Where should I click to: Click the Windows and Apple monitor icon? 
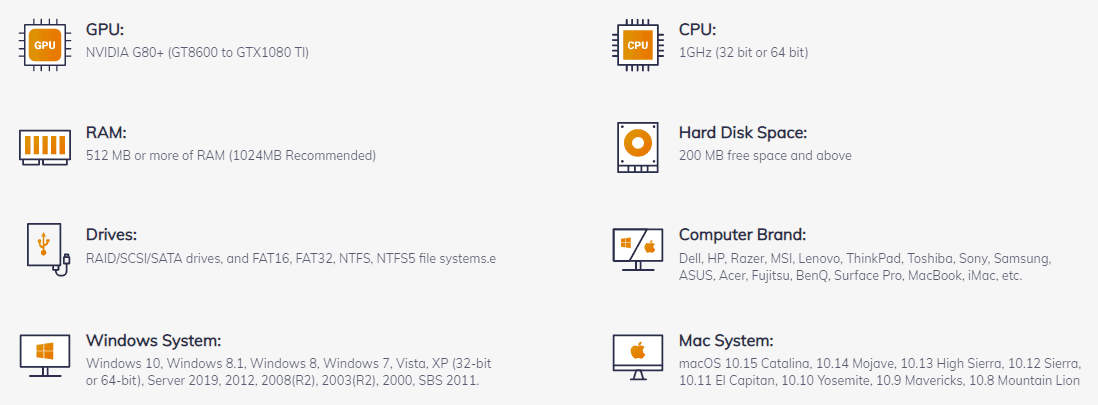pos(637,249)
